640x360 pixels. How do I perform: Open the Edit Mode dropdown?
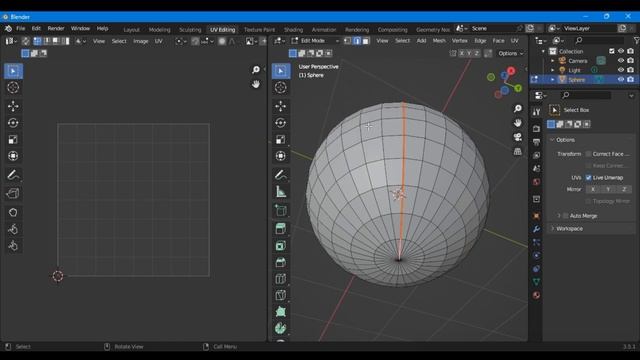(316, 41)
